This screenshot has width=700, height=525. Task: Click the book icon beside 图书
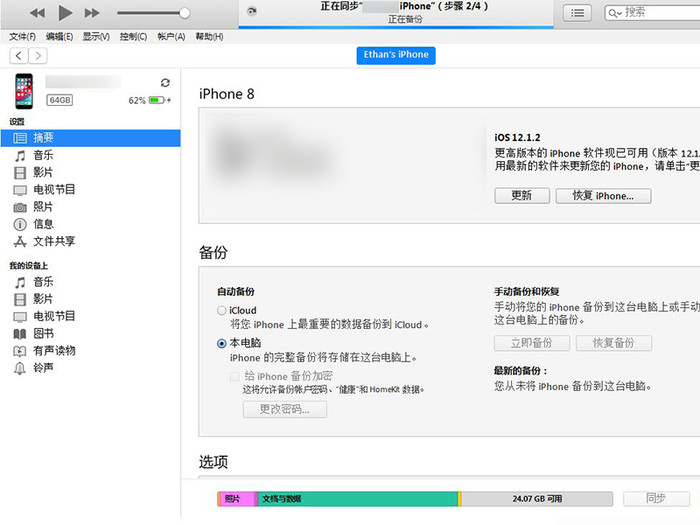tap(20, 334)
